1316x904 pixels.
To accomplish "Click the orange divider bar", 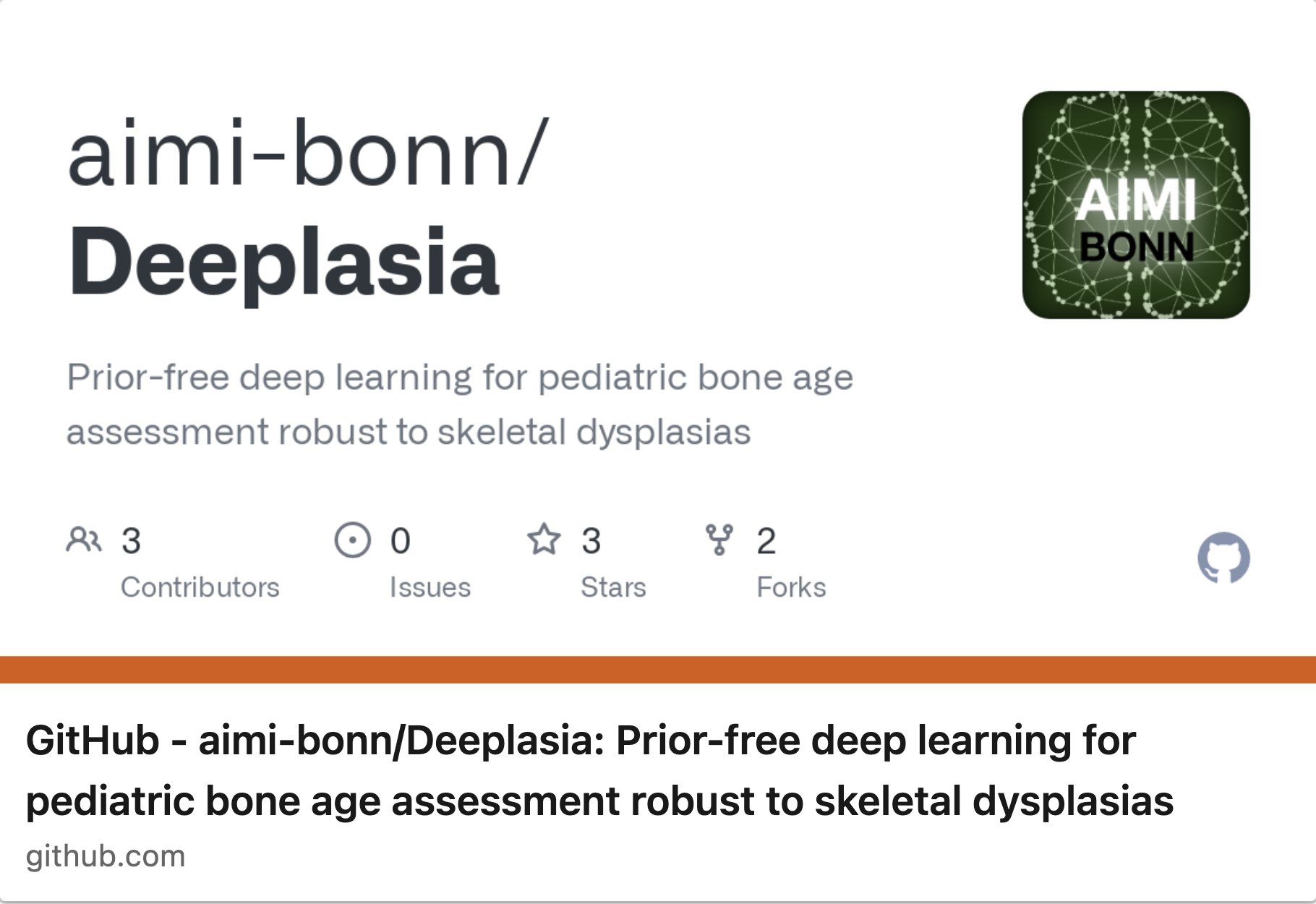I will click(x=658, y=670).
